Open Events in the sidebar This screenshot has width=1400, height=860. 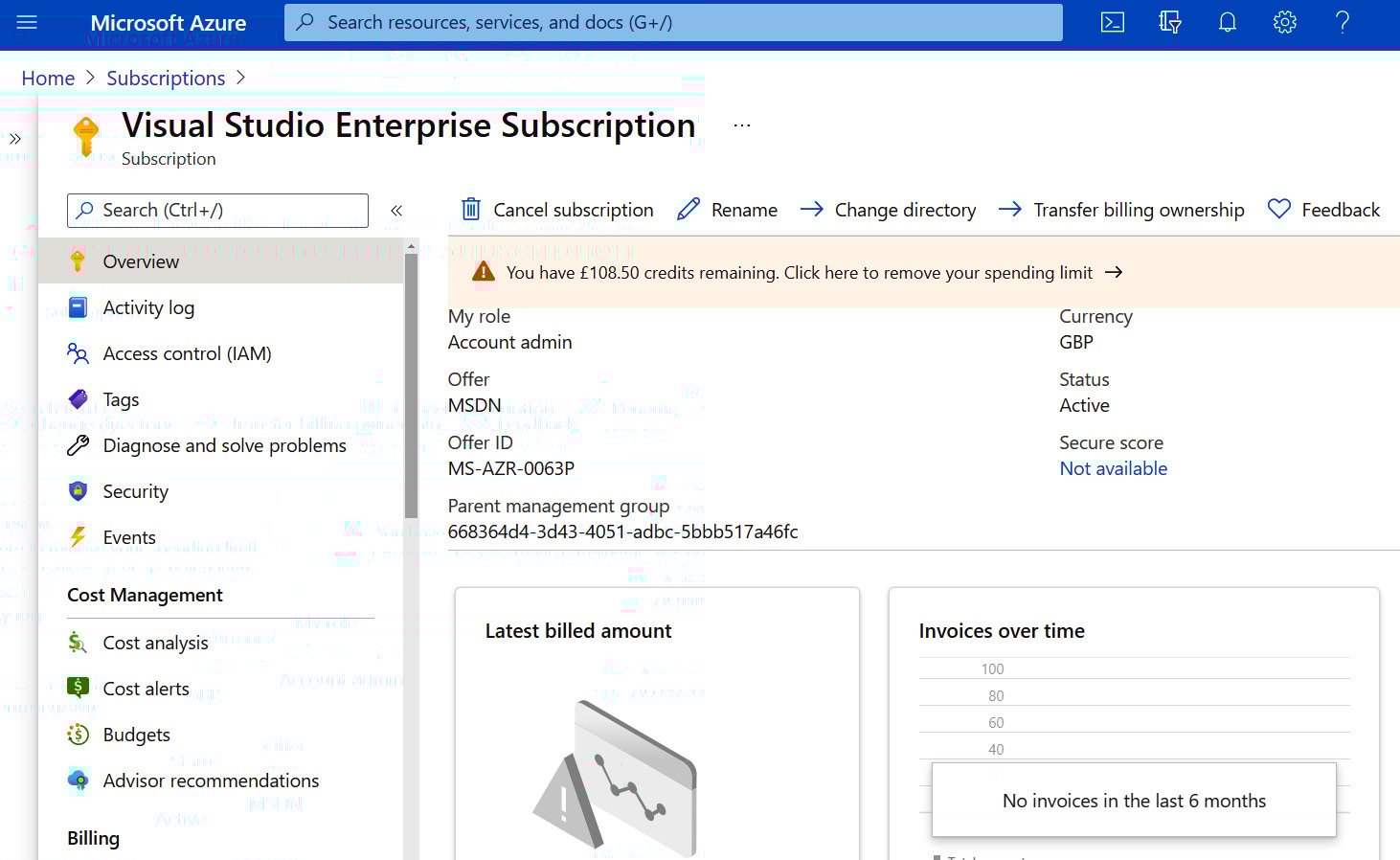click(x=221, y=537)
